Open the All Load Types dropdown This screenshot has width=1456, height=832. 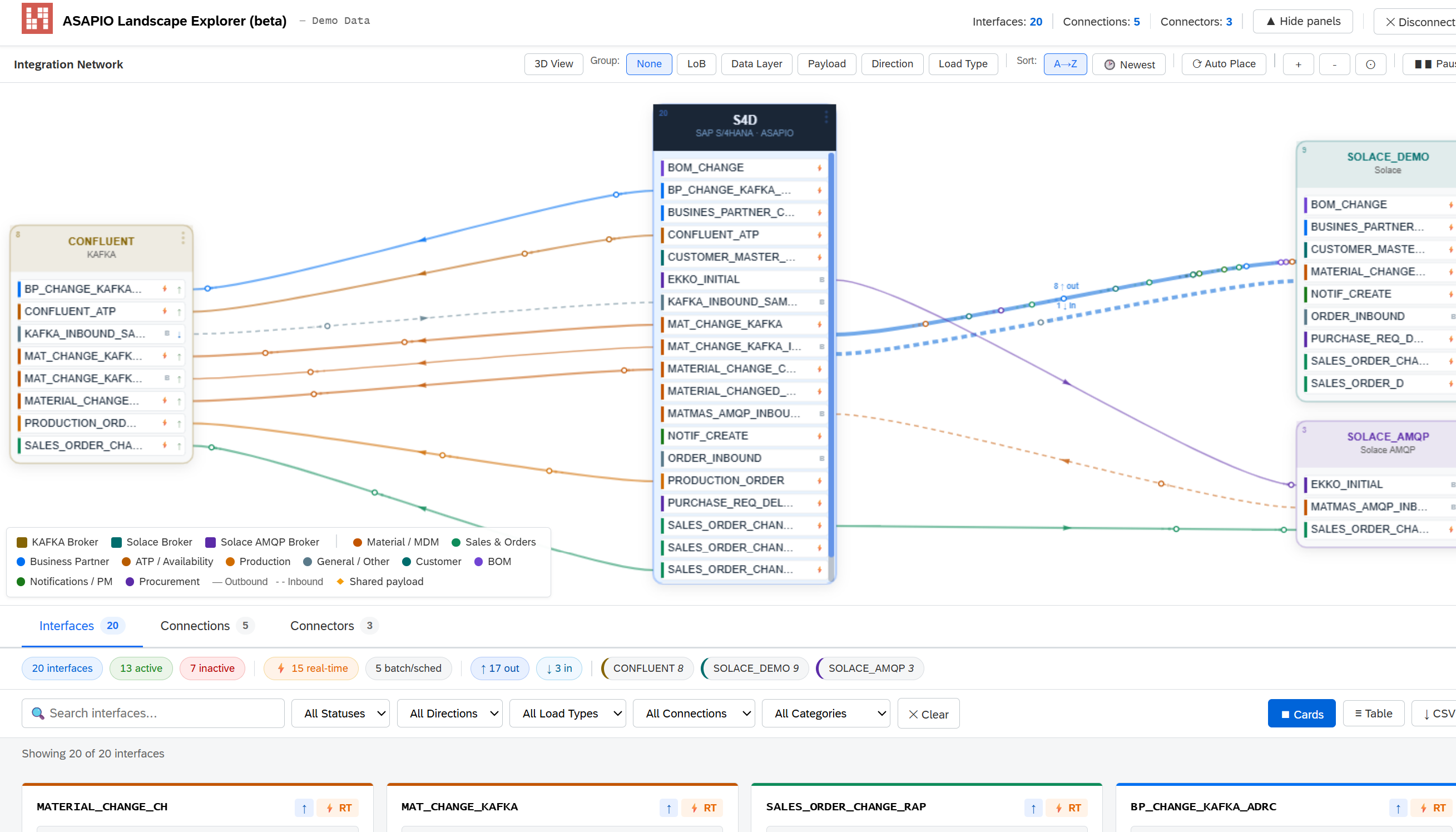click(567, 713)
